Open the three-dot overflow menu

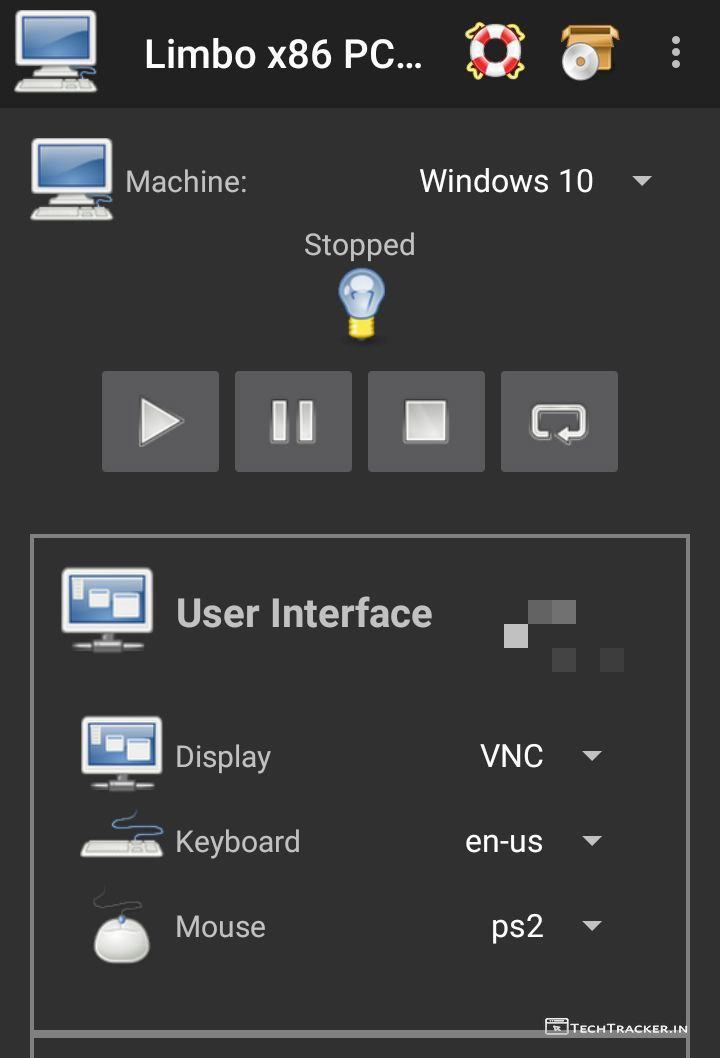(676, 52)
